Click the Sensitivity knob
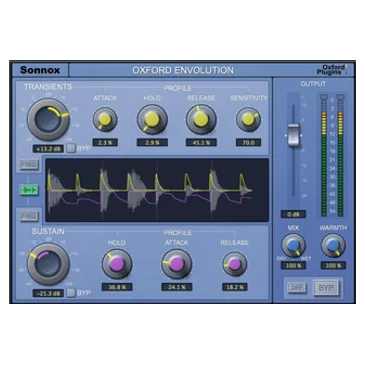The width and height of the screenshot is (365, 365). click(248, 119)
